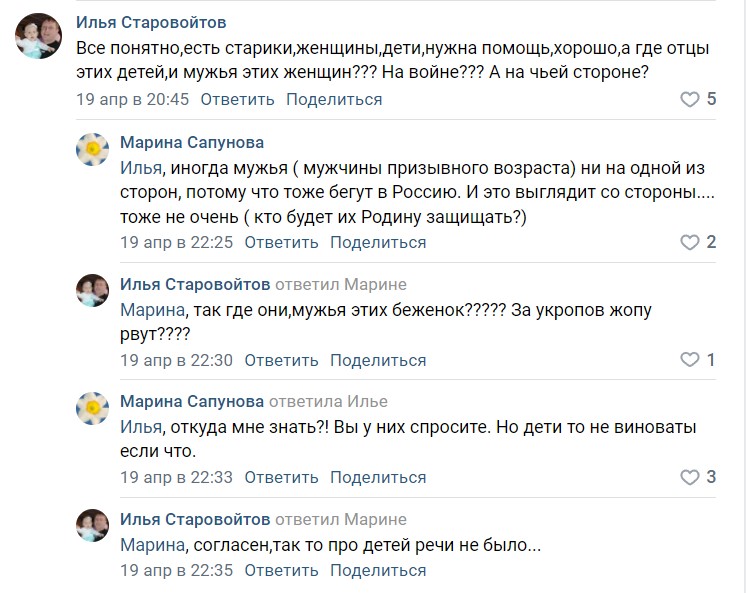This screenshot has height=593, width=746.
Task: Like Марина's comment posted at 22:25
Action: point(689,242)
